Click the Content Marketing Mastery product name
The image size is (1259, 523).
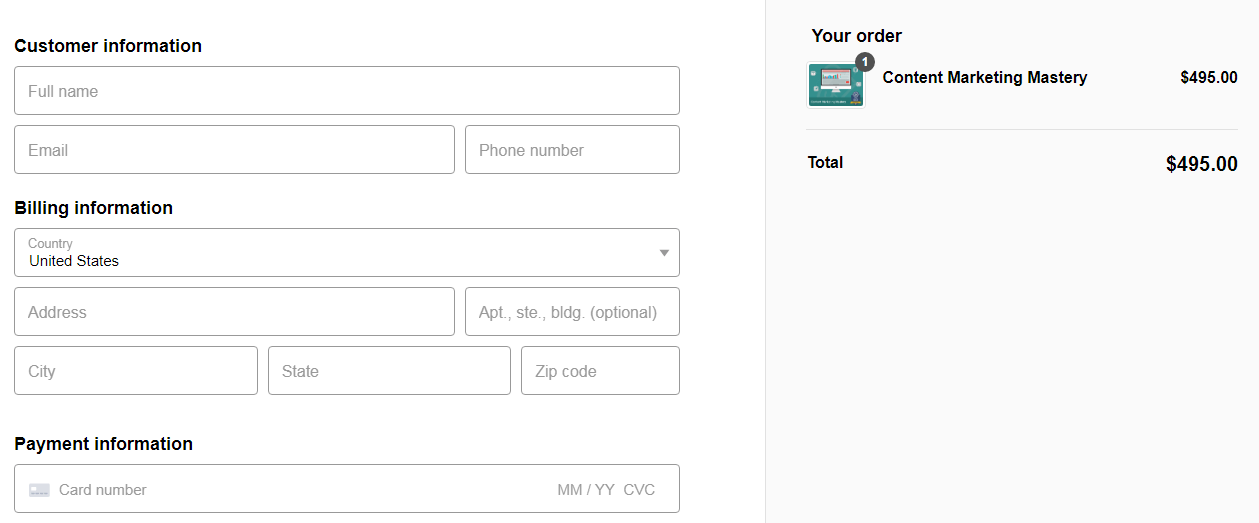coord(984,78)
